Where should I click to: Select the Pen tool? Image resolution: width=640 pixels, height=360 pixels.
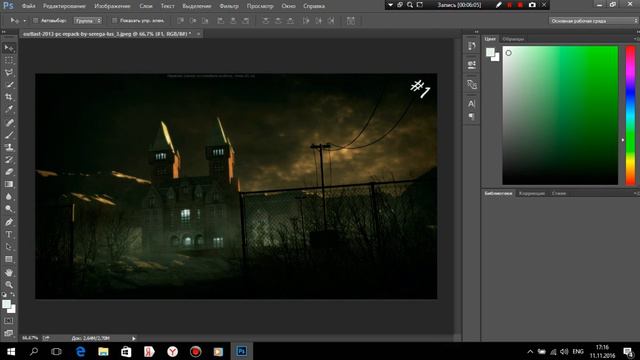pyautogui.click(x=9, y=222)
